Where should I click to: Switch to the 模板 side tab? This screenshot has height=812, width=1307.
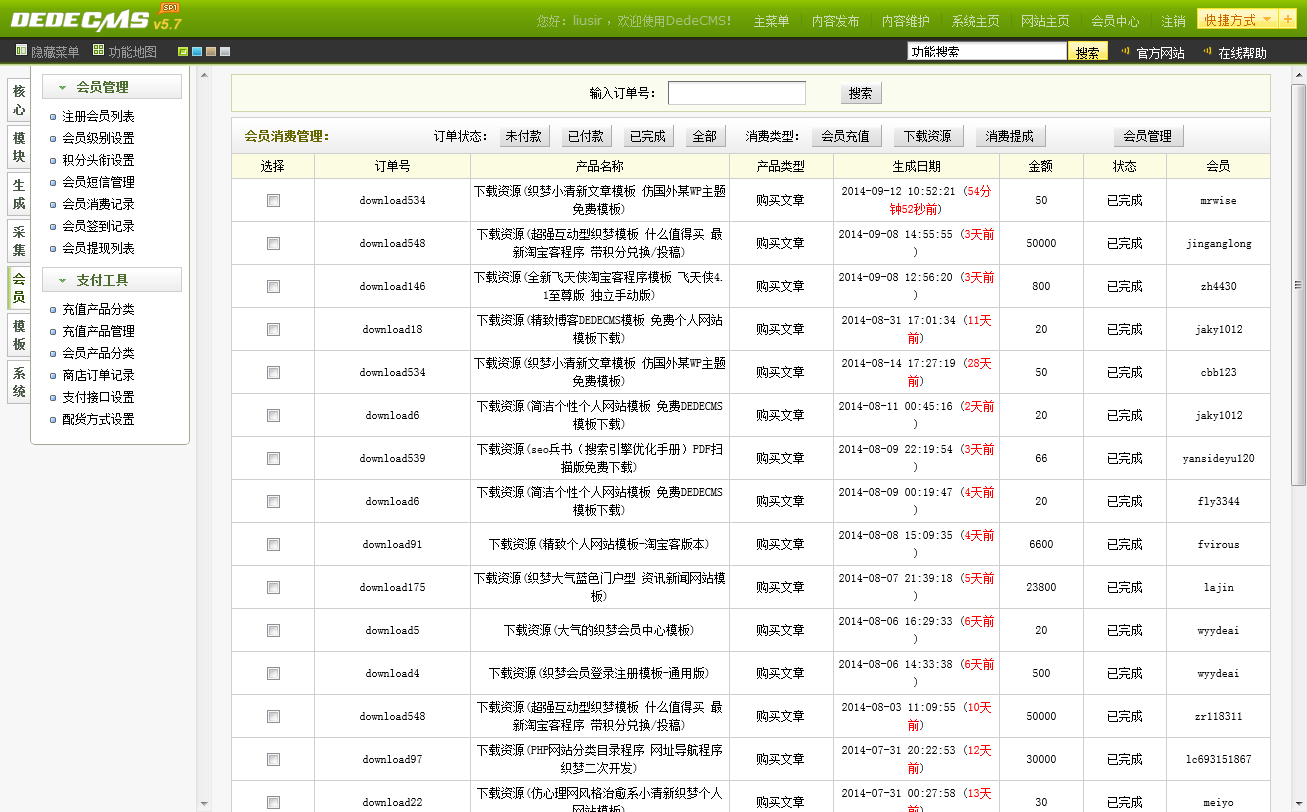pos(18,335)
